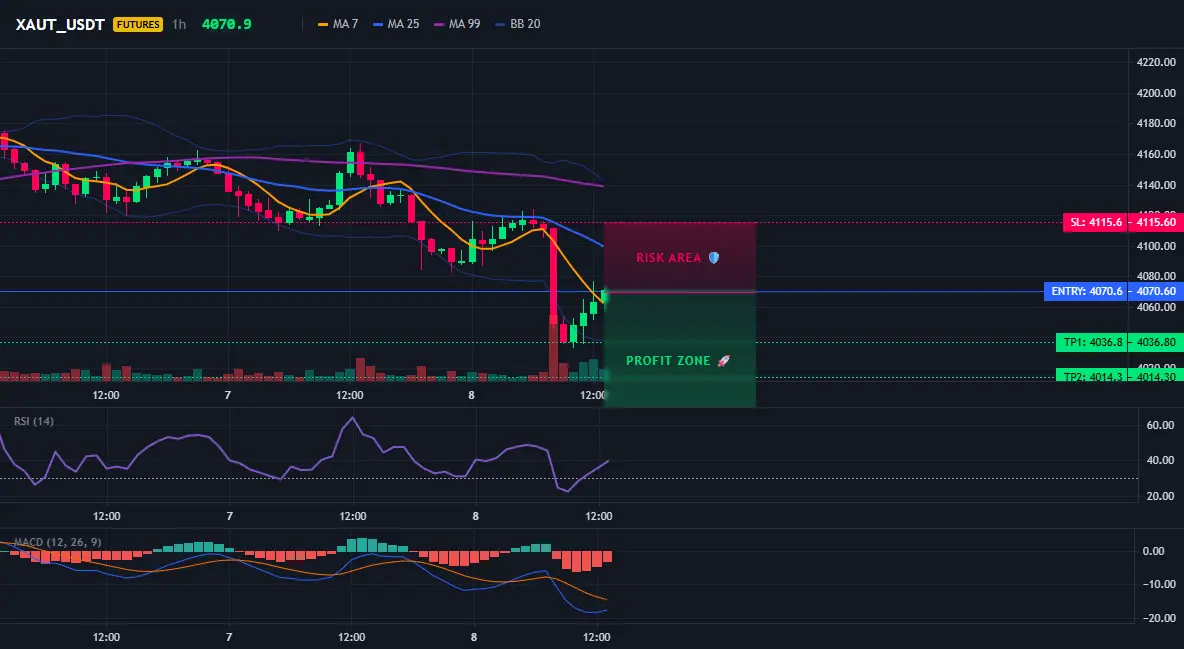Click the 4080.00 price axis value
This screenshot has height=649, width=1184.
[x=1156, y=277]
